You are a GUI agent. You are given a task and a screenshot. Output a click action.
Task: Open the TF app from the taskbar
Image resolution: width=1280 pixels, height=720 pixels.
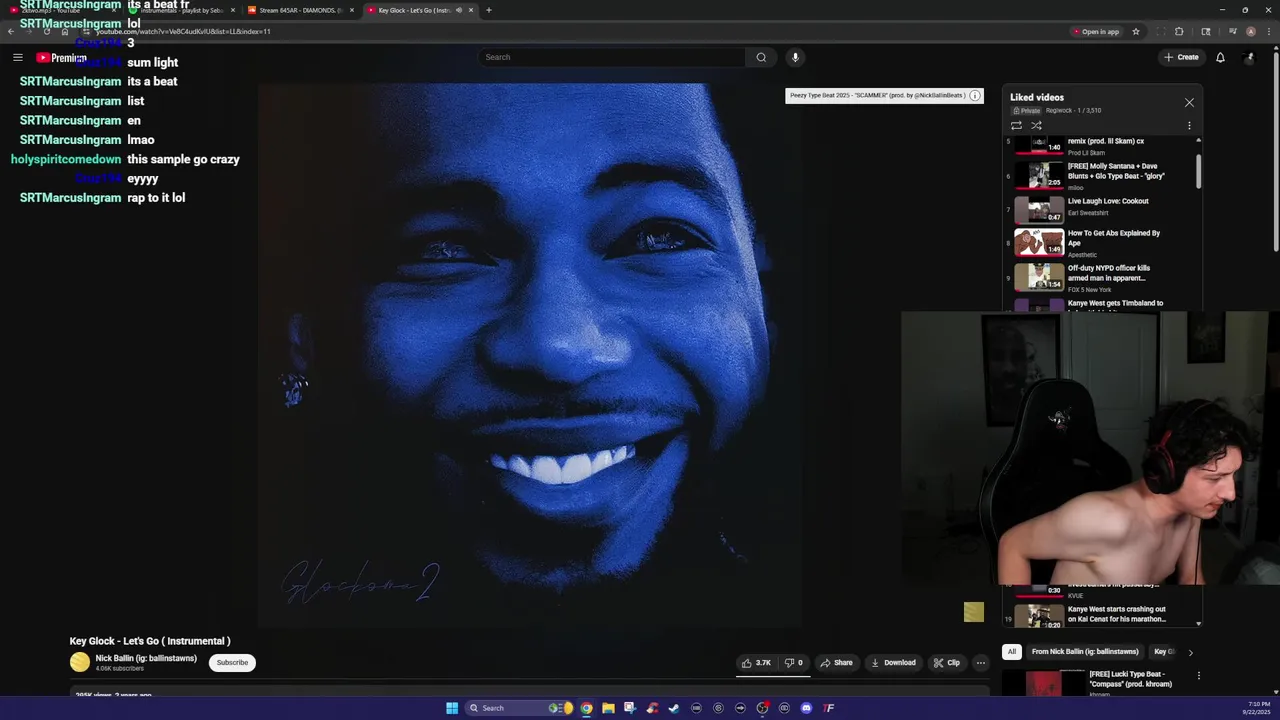point(828,708)
